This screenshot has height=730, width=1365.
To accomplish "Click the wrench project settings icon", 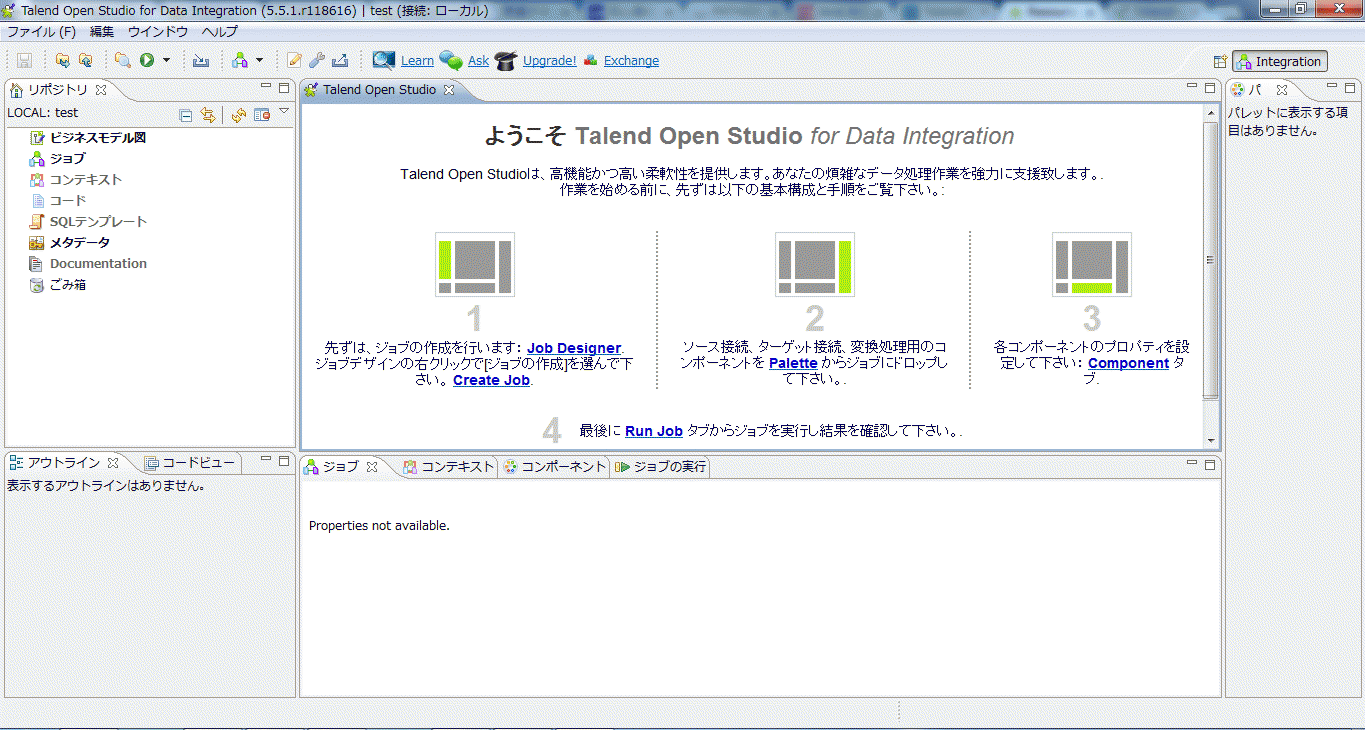I will [316, 61].
